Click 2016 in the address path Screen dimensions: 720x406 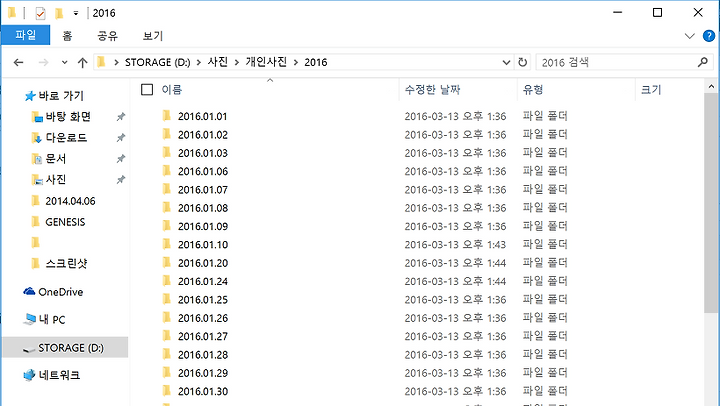pyautogui.click(x=316, y=62)
